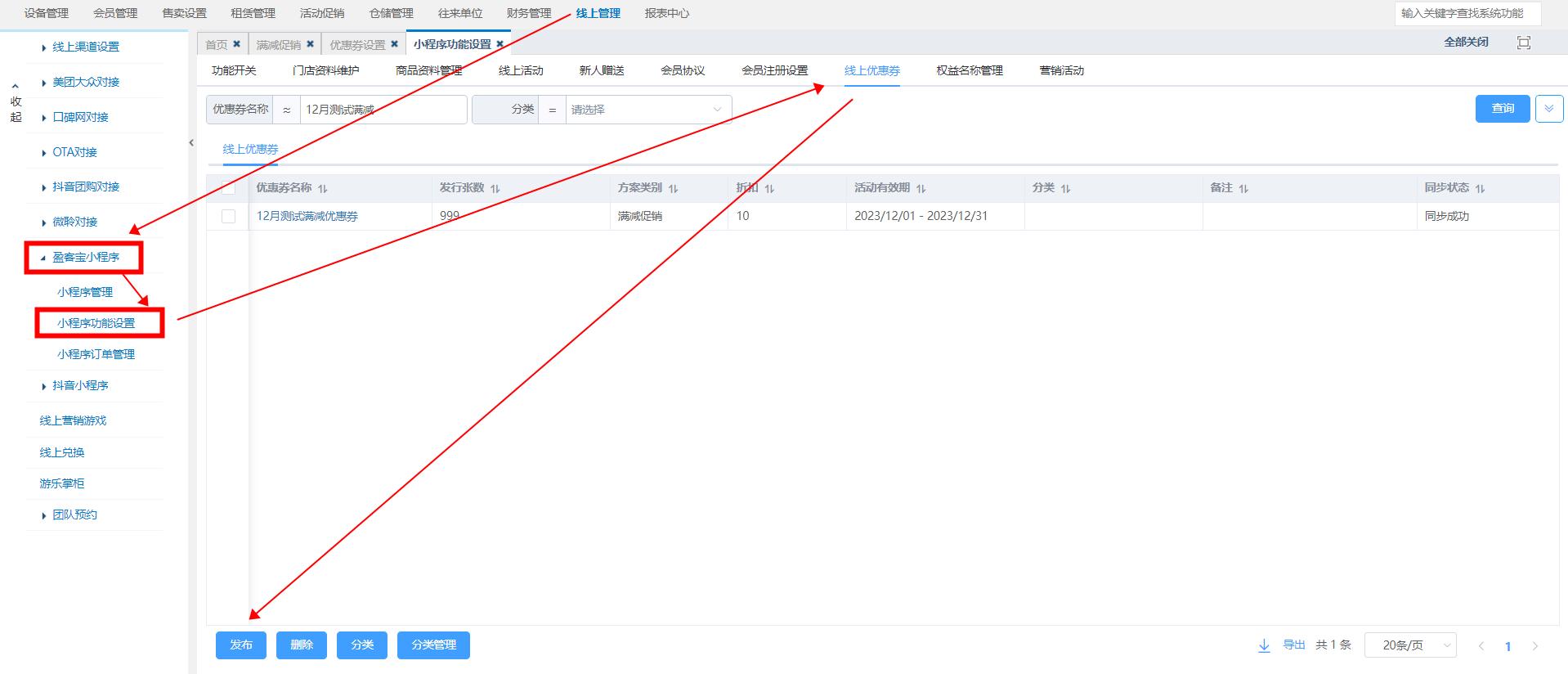
Task: Open 报表中心 top menu
Action: click(667, 13)
